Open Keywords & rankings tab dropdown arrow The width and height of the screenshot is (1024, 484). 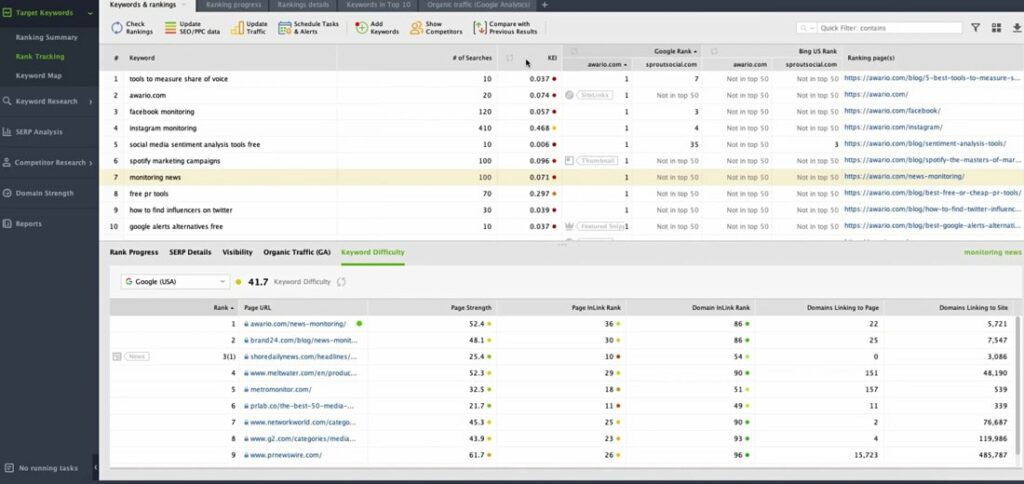coord(184,5)
